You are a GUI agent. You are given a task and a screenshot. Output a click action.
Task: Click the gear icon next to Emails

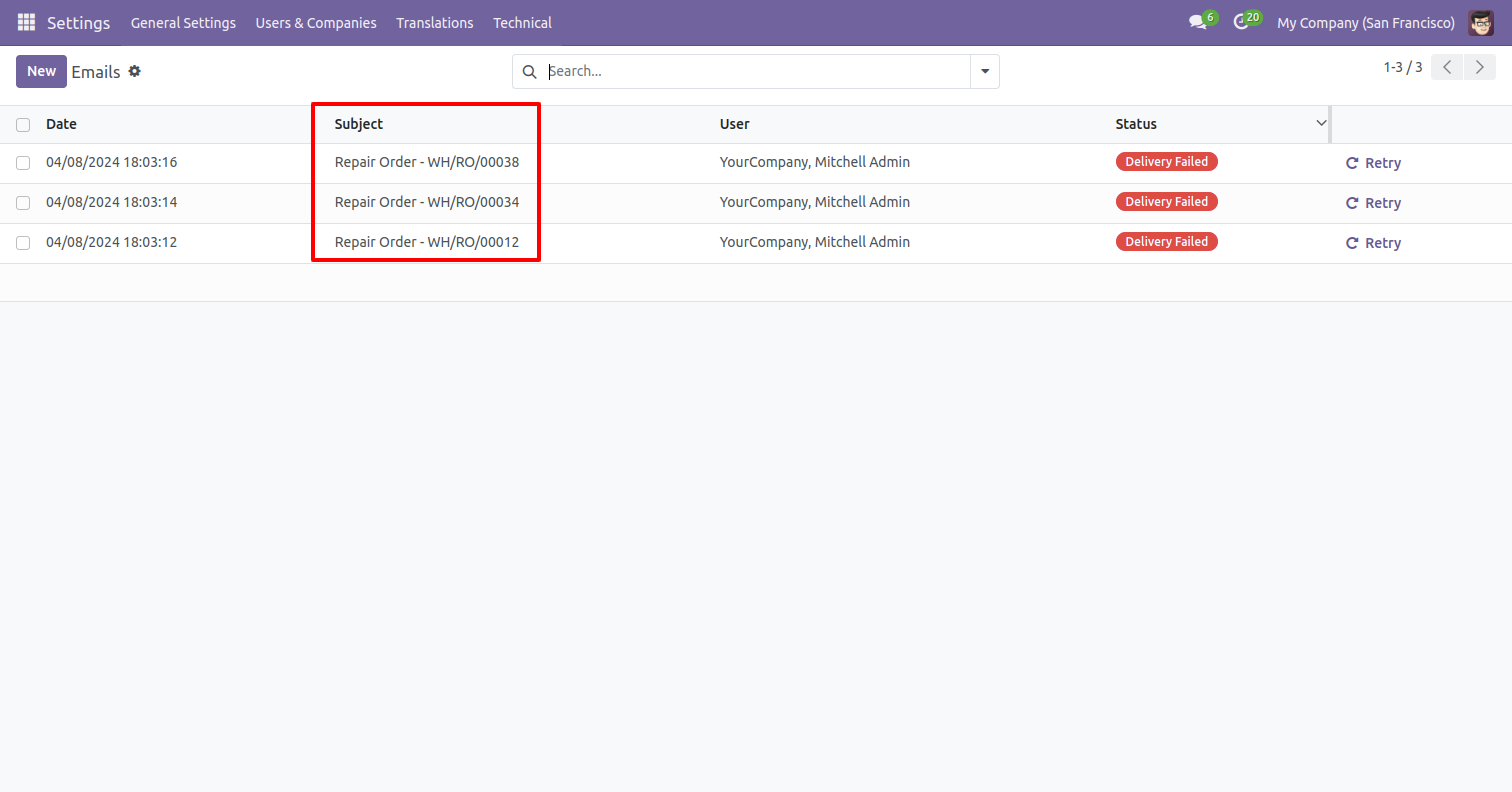click(x=135, y=71)
